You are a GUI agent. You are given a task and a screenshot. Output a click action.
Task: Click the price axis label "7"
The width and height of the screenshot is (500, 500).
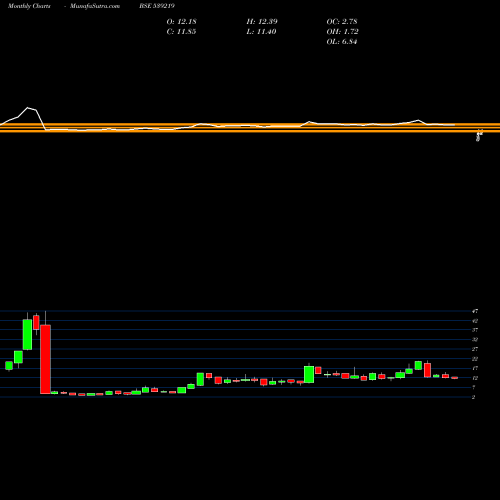[474, 388]
